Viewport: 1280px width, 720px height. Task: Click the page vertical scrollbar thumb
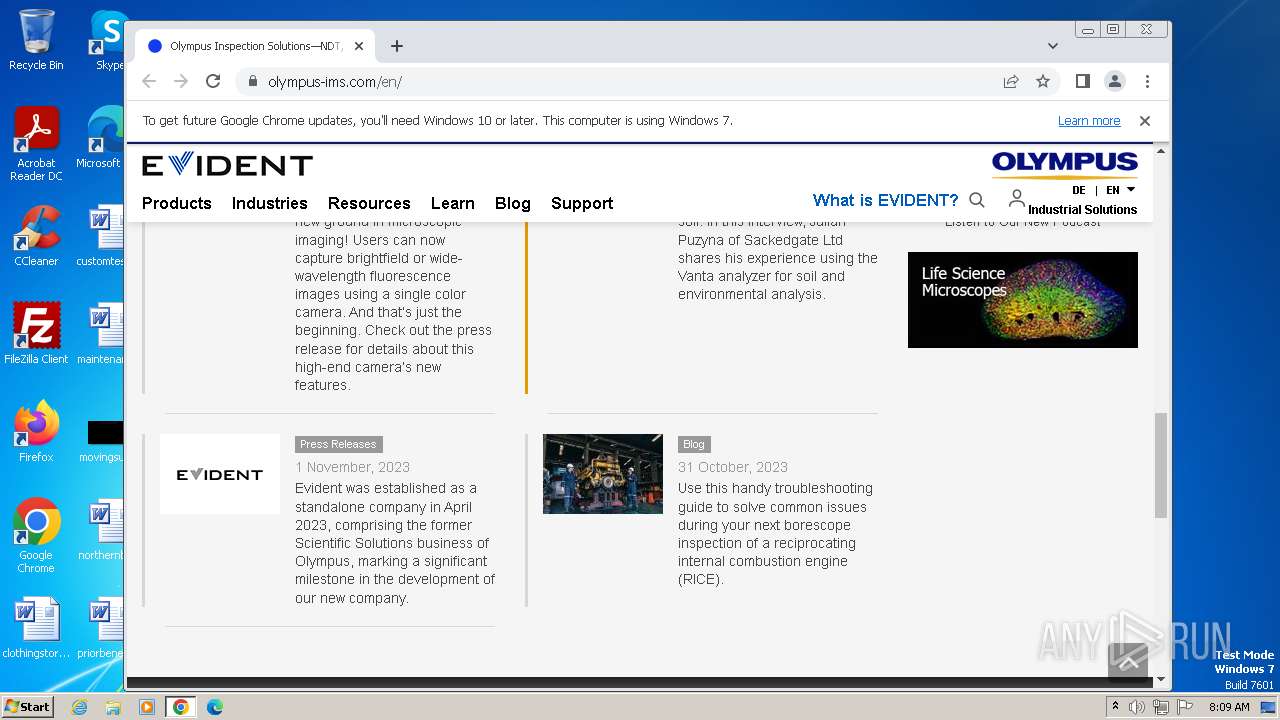[x=1161, y=465]
